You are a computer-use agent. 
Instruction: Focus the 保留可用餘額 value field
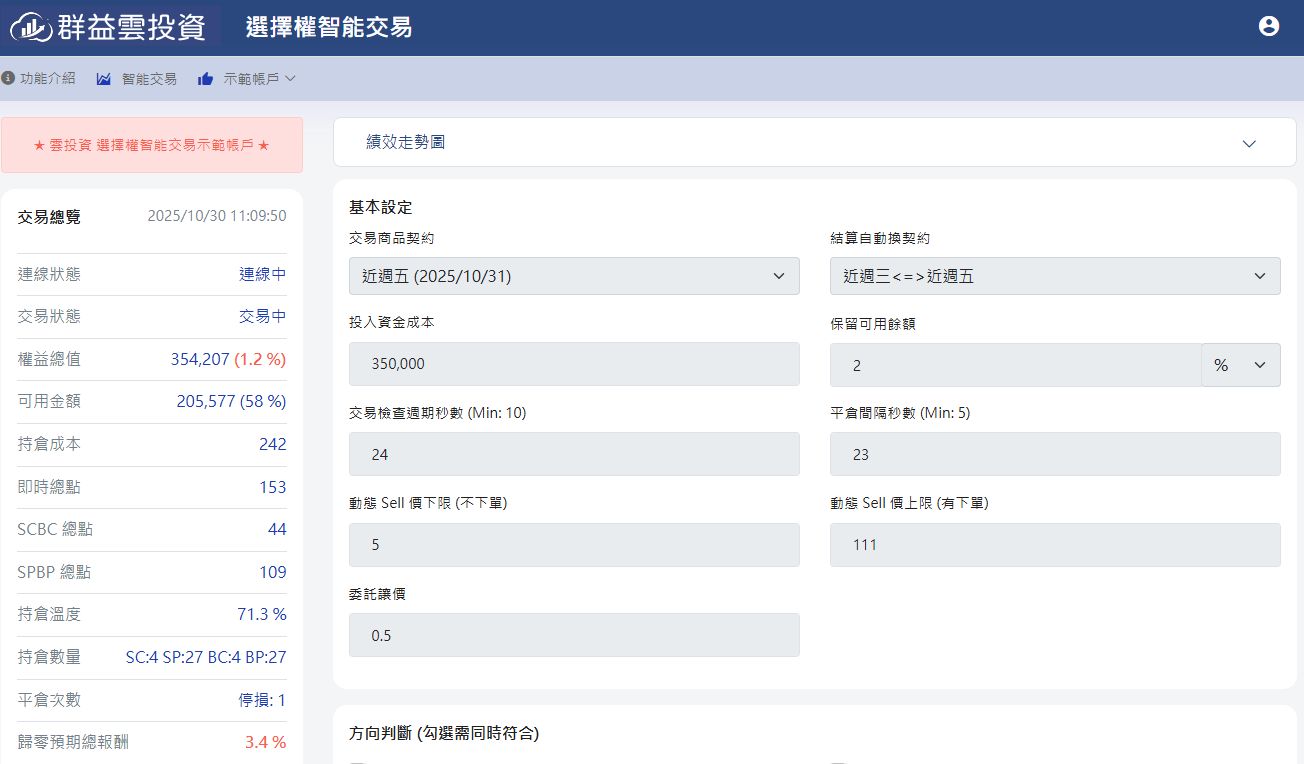1015,365
